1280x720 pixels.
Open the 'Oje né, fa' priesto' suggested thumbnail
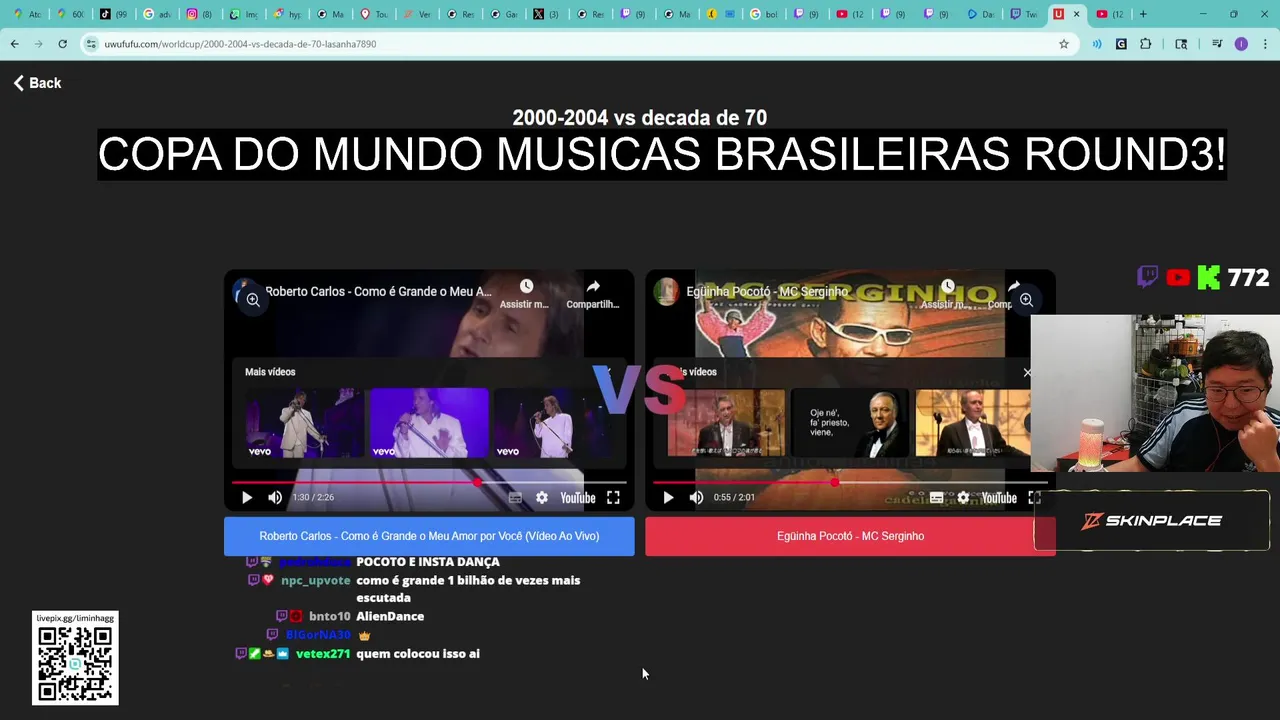[850, 423]
